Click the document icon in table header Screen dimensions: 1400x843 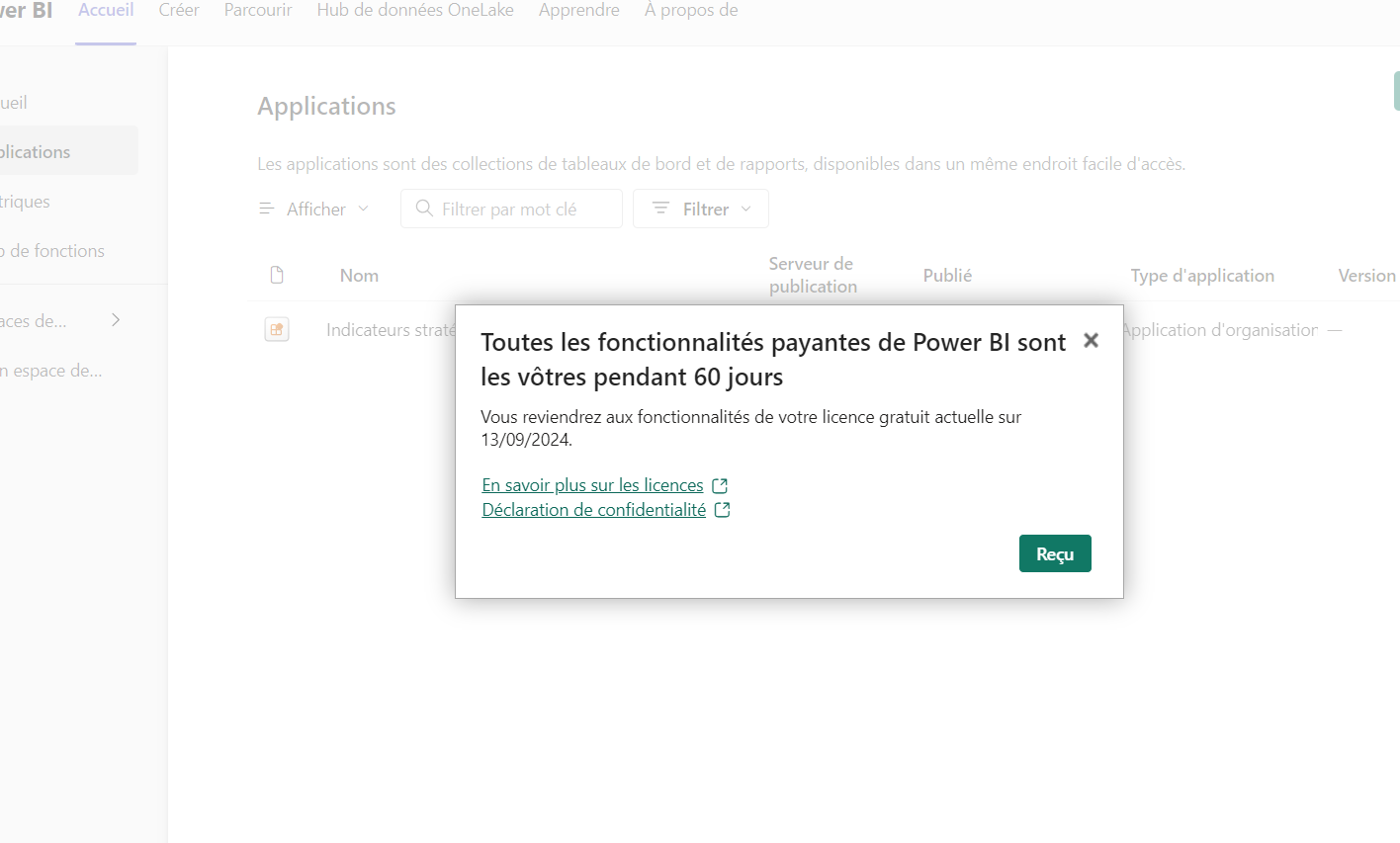tap(277, 275)
